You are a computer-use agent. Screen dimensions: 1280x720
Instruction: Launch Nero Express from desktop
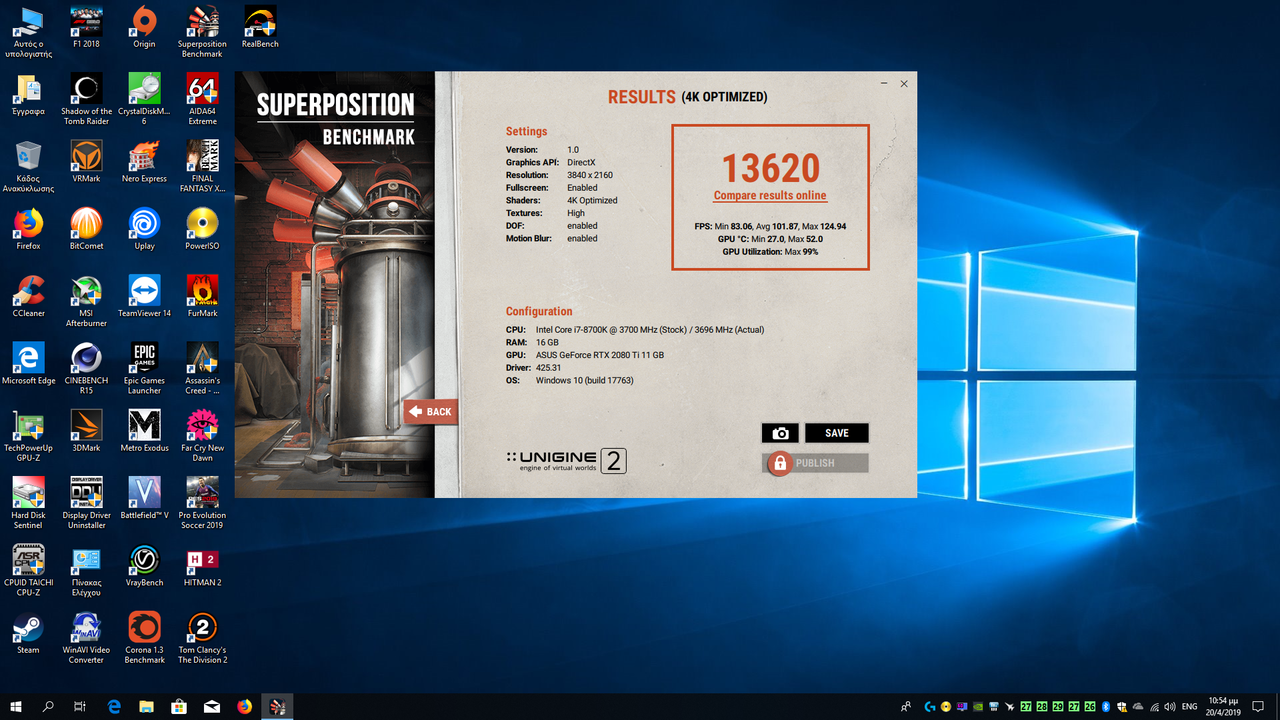[x=144, y=162]
